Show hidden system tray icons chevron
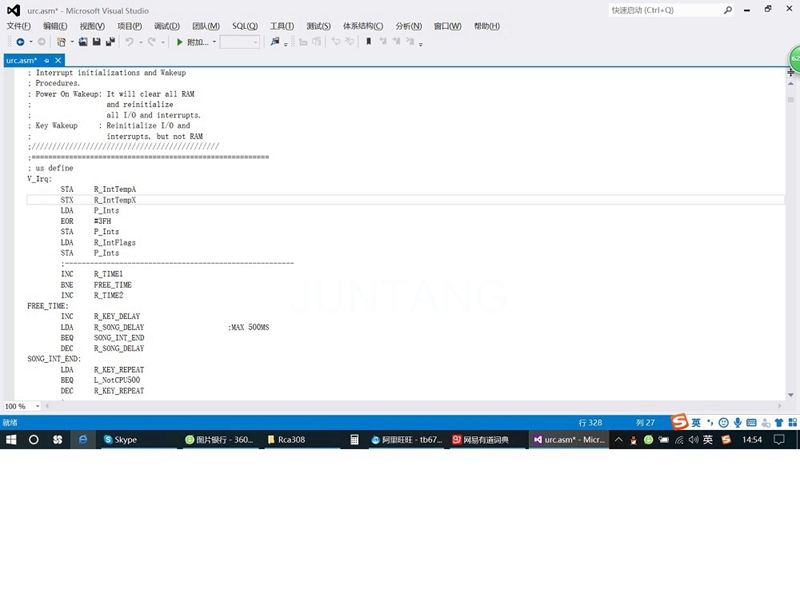 [x=618, y=439]
